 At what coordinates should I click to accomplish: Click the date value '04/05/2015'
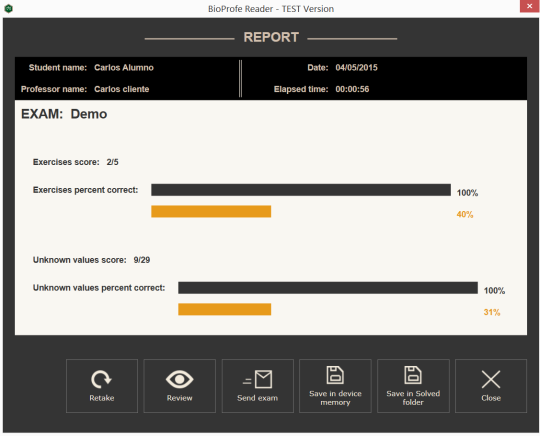pos(356,68)
